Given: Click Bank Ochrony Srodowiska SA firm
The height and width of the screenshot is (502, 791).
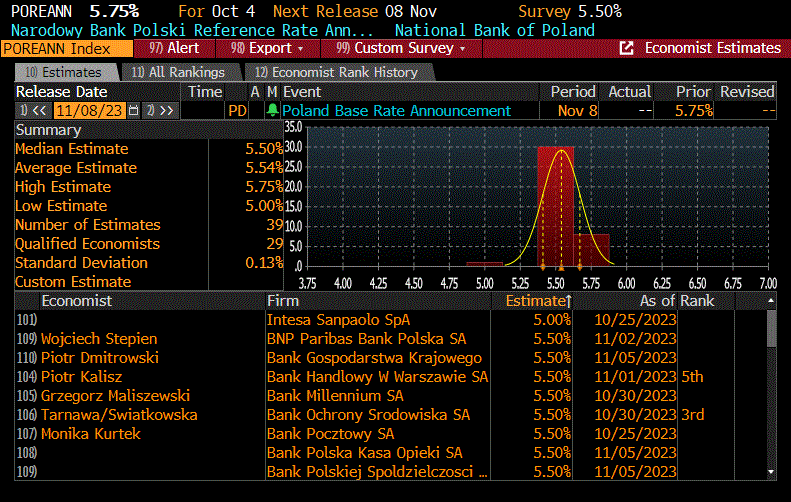Looking at the screenshot, I should pyautogui.click(x=368, y=415).
